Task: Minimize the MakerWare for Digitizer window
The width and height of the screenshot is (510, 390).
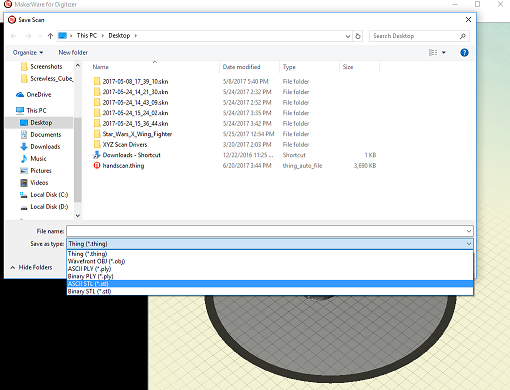Action: click(x=455, y=4)
